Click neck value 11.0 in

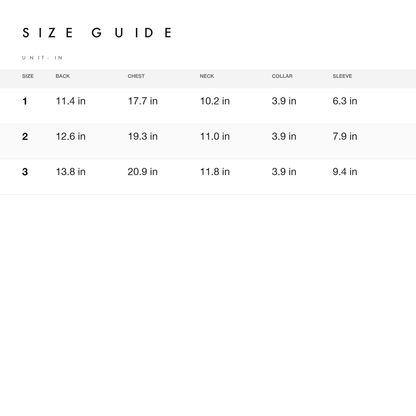pyautogui.click(x=215, y=136)
